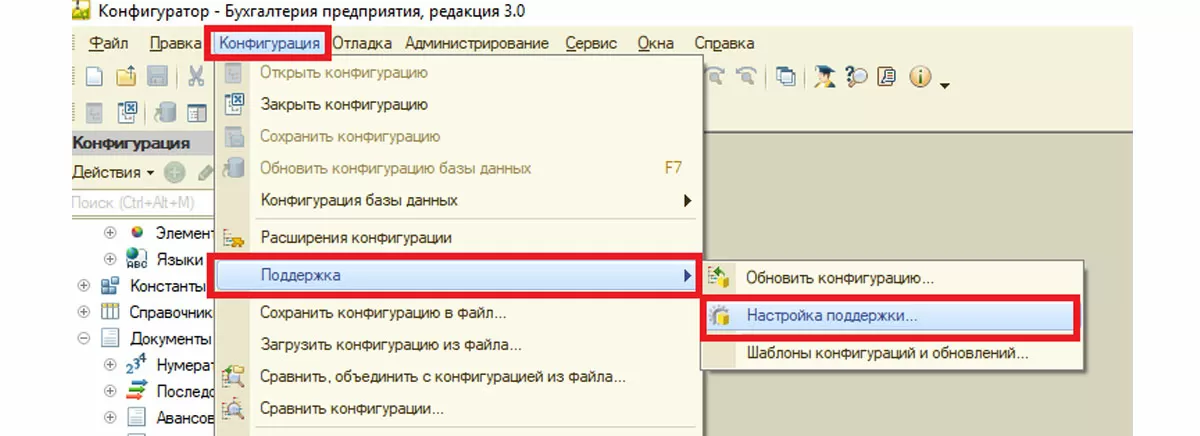1200x436 pixels.
Task: Click the pencil Edit icon in Configuration panel
Action: point(205,172)
